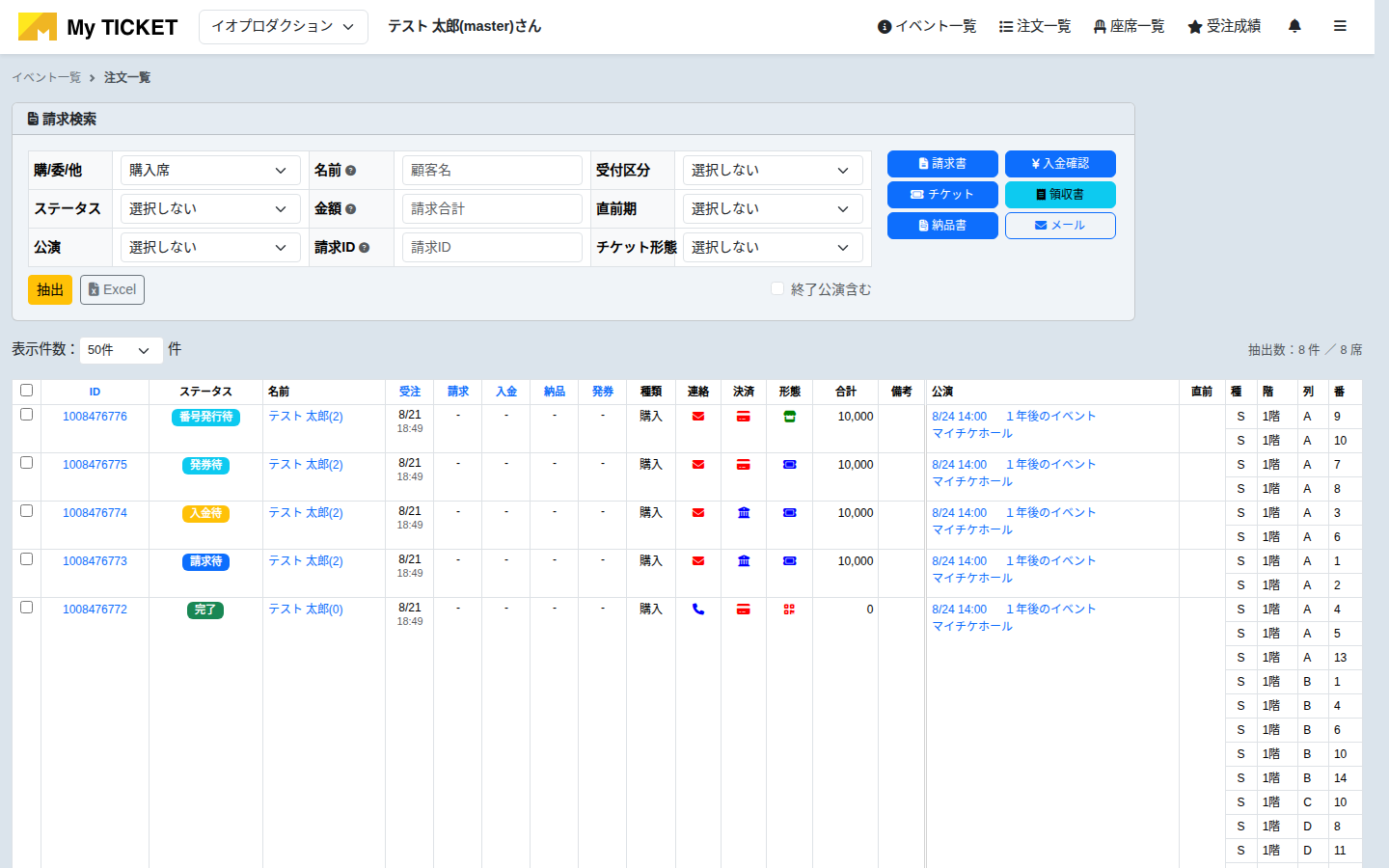Enable the 終了公演含む checkbox

[777, 288]
